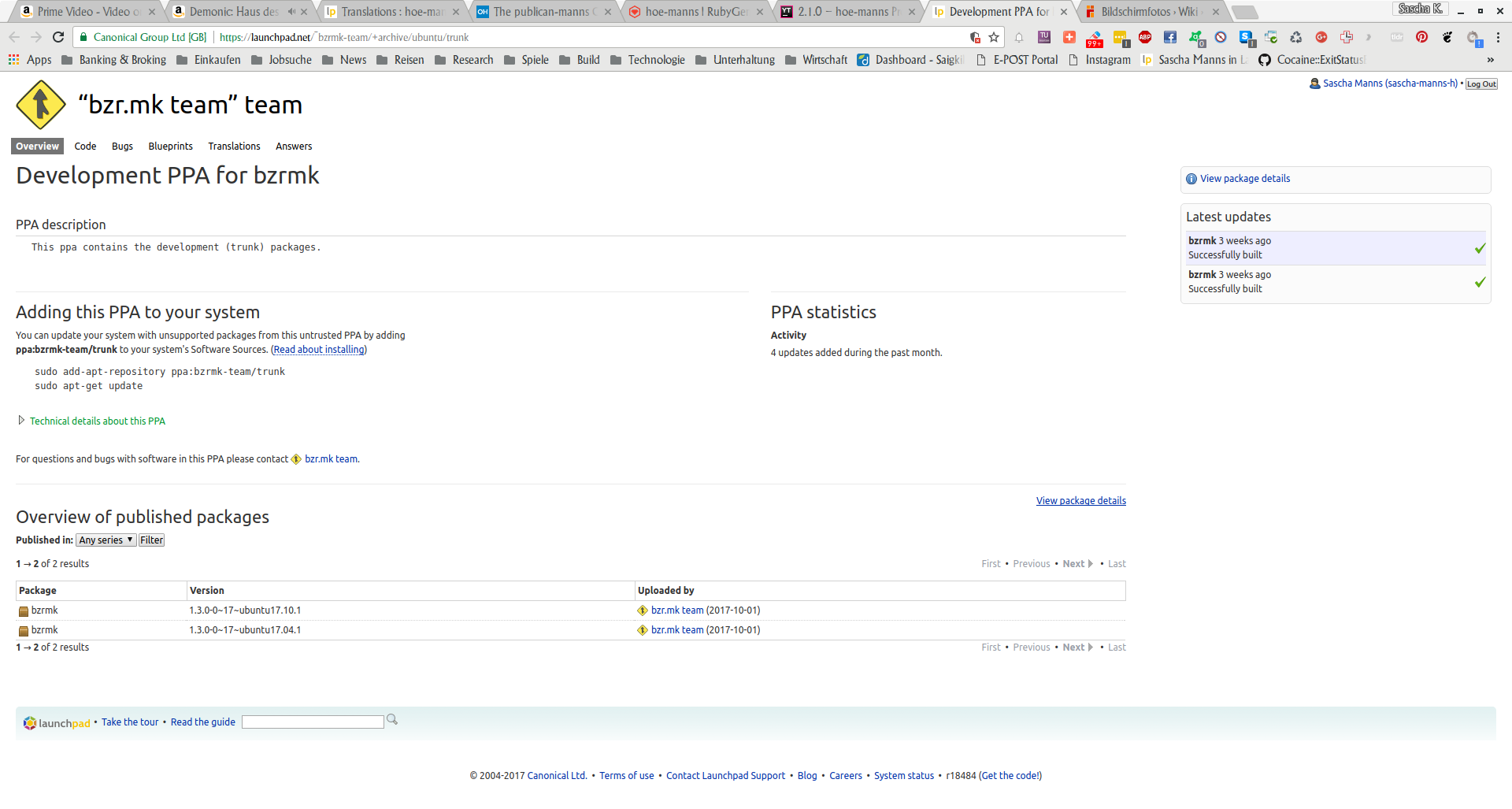Viewport: 1512px width, 809px height.
Task: Click the purple TU extension icon
Action: 1044,37
